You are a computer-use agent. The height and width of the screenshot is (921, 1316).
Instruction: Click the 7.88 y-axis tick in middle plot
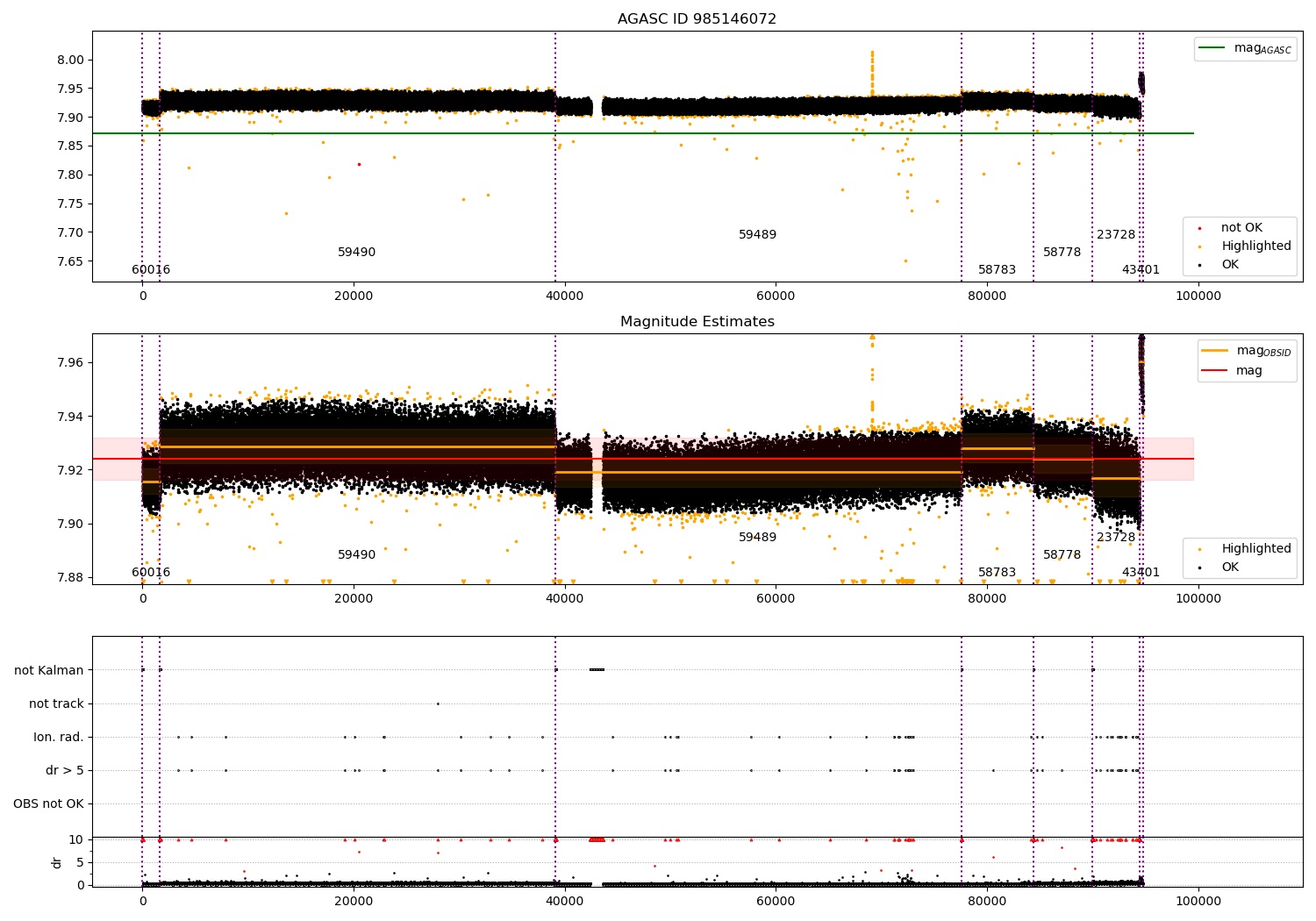point(71,577)
